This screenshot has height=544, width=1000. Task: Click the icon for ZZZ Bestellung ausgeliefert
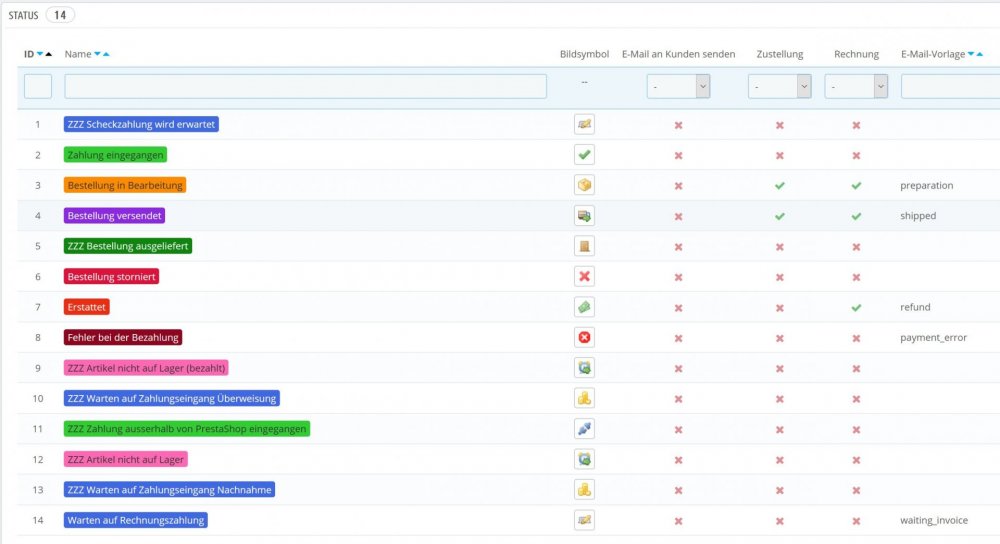584,246
